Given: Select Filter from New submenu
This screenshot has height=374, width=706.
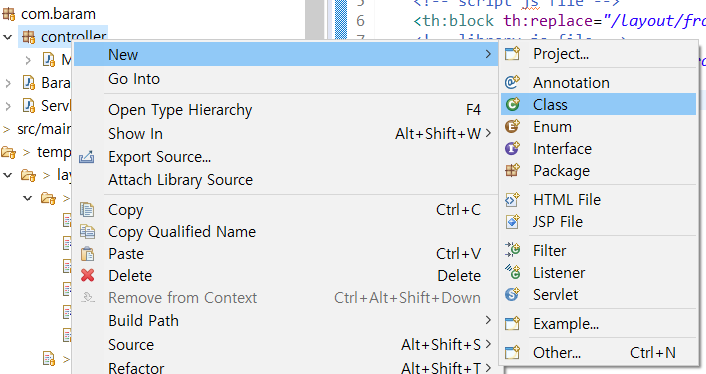Looking at the screenshot, I should pyautogui.click(x=598, y=250).
